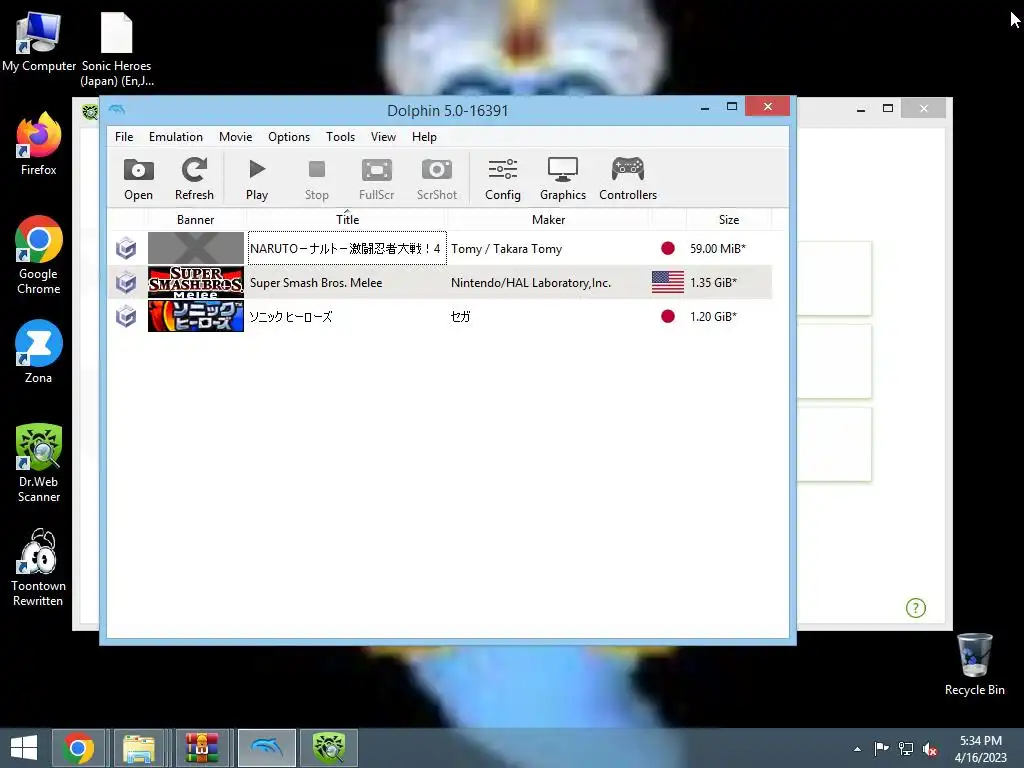Screen dimensions: 1024x768
Task: Click the Tomy / Takara Tomy maker cell
Action: tap(506, 249)
